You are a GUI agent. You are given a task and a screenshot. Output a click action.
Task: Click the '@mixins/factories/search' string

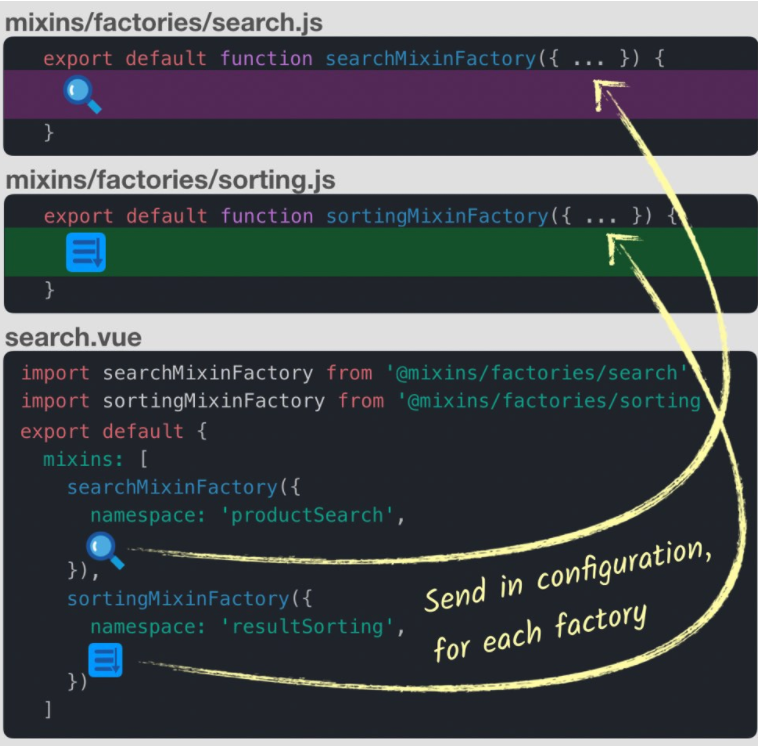click(537, 373)
